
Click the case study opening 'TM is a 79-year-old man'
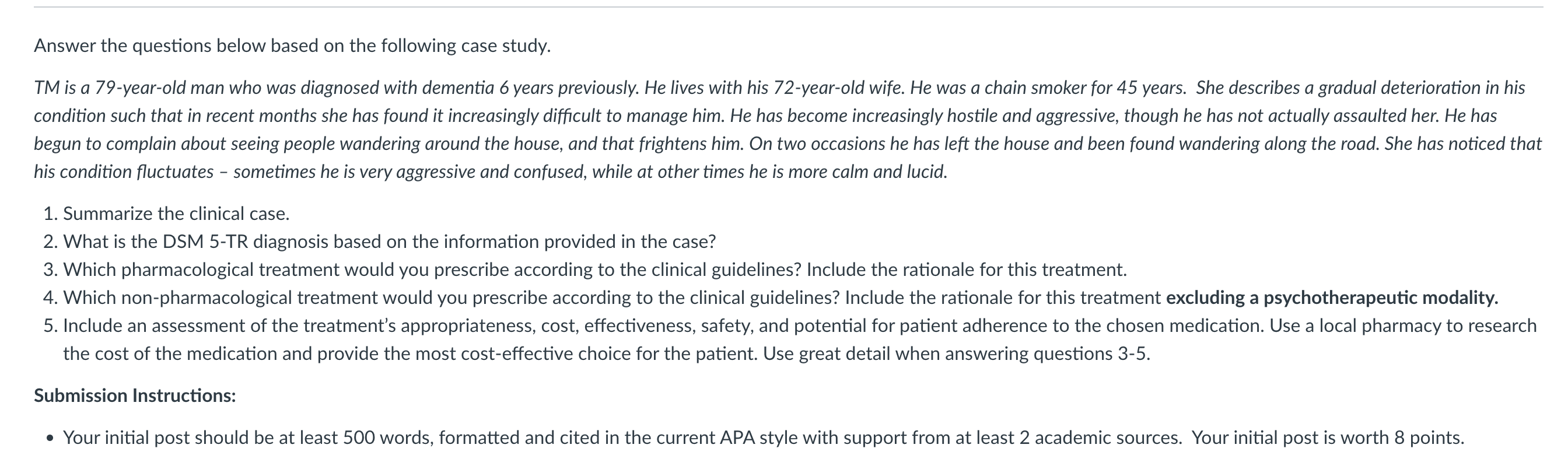click(145, 87)
